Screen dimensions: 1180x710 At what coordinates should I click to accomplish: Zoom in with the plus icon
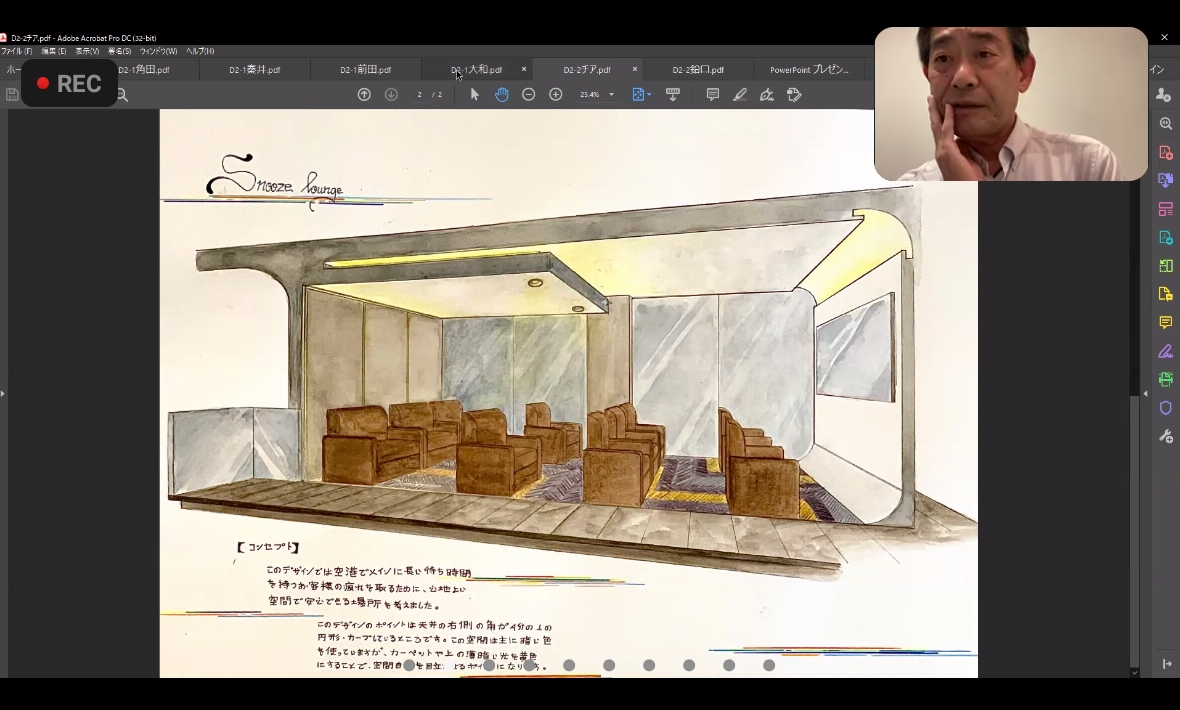(556, 94)
